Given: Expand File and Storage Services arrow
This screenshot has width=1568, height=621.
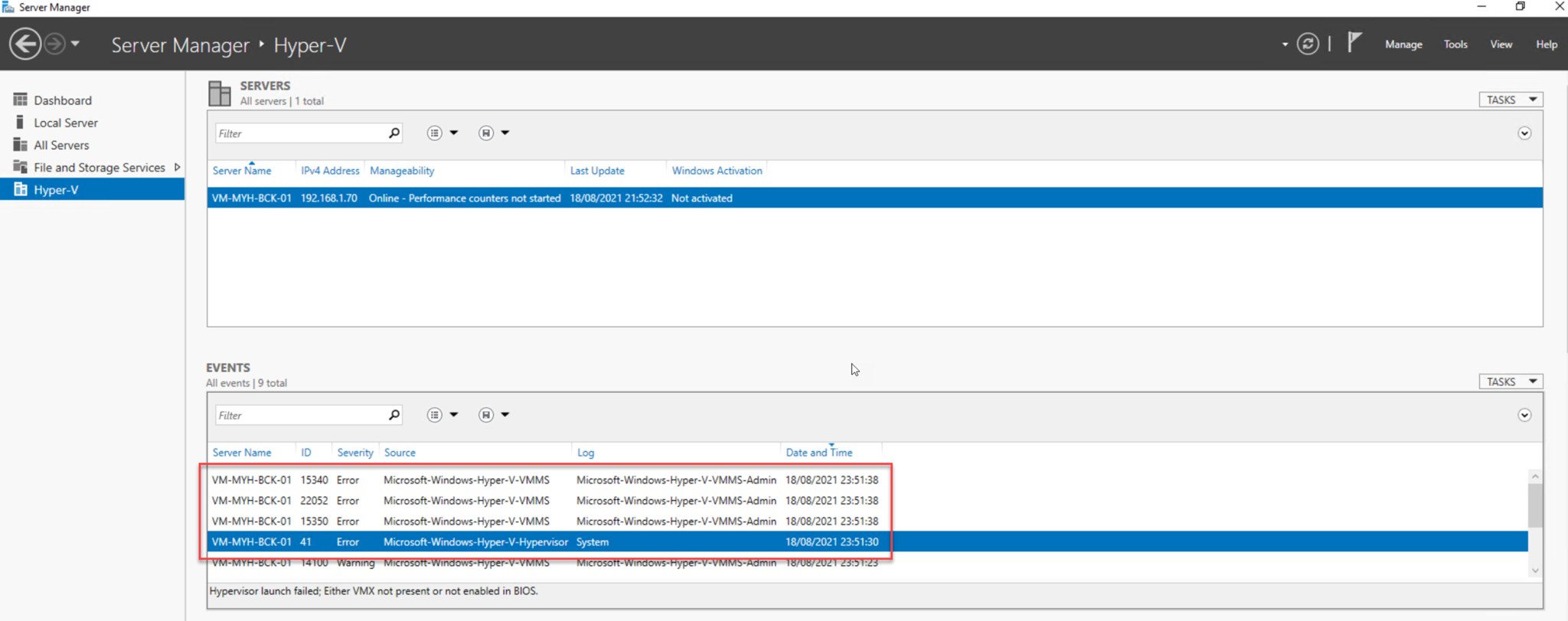Looking at the screenshot, I should pyautogui.click(x=177, y=167).
